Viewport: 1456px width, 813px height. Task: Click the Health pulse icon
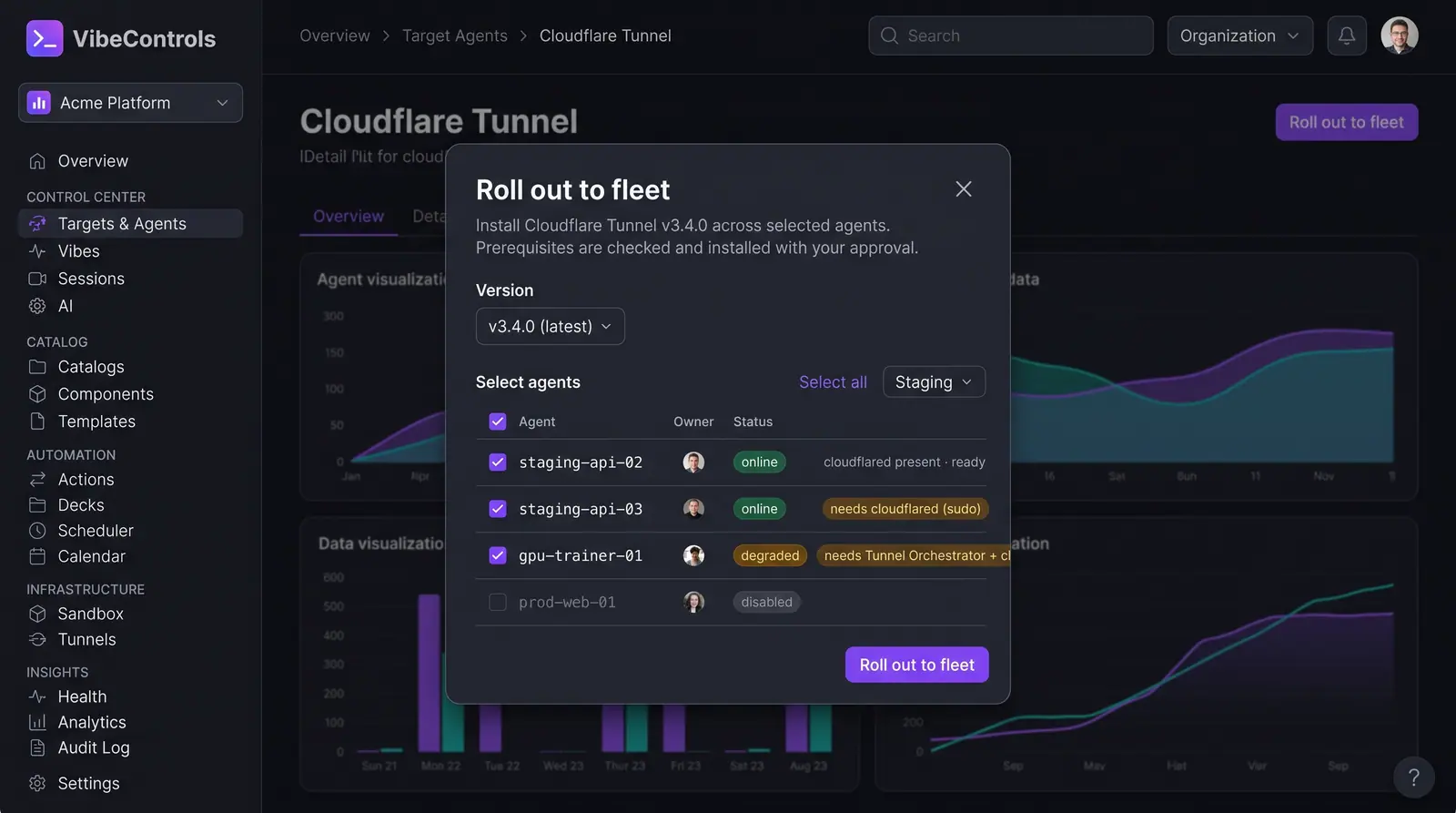(x=37, y=697)
